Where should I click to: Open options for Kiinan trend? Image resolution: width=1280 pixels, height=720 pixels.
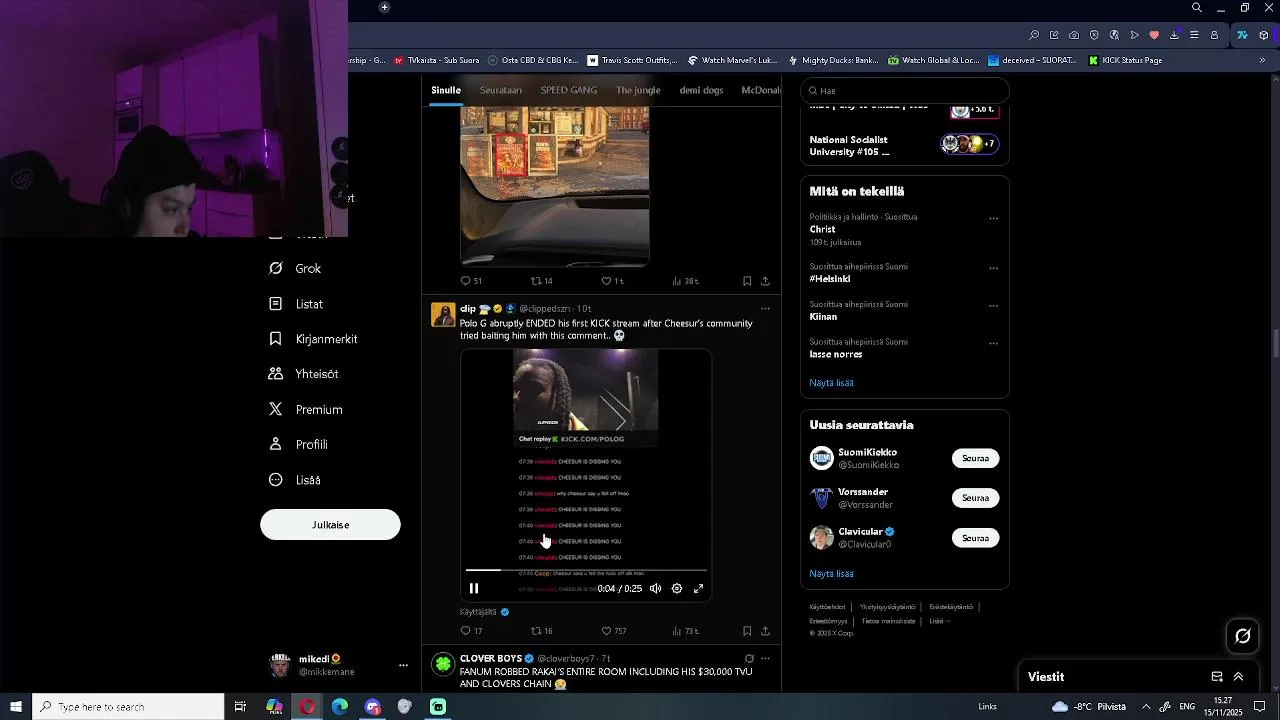click(993, 306)
